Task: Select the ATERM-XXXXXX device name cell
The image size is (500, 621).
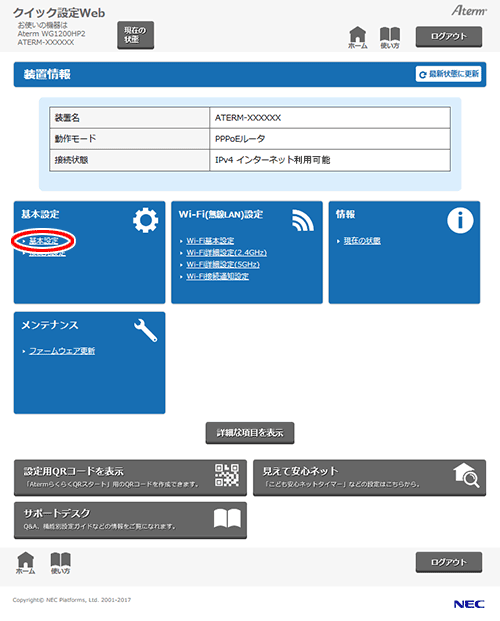Action: click(330, 118)
